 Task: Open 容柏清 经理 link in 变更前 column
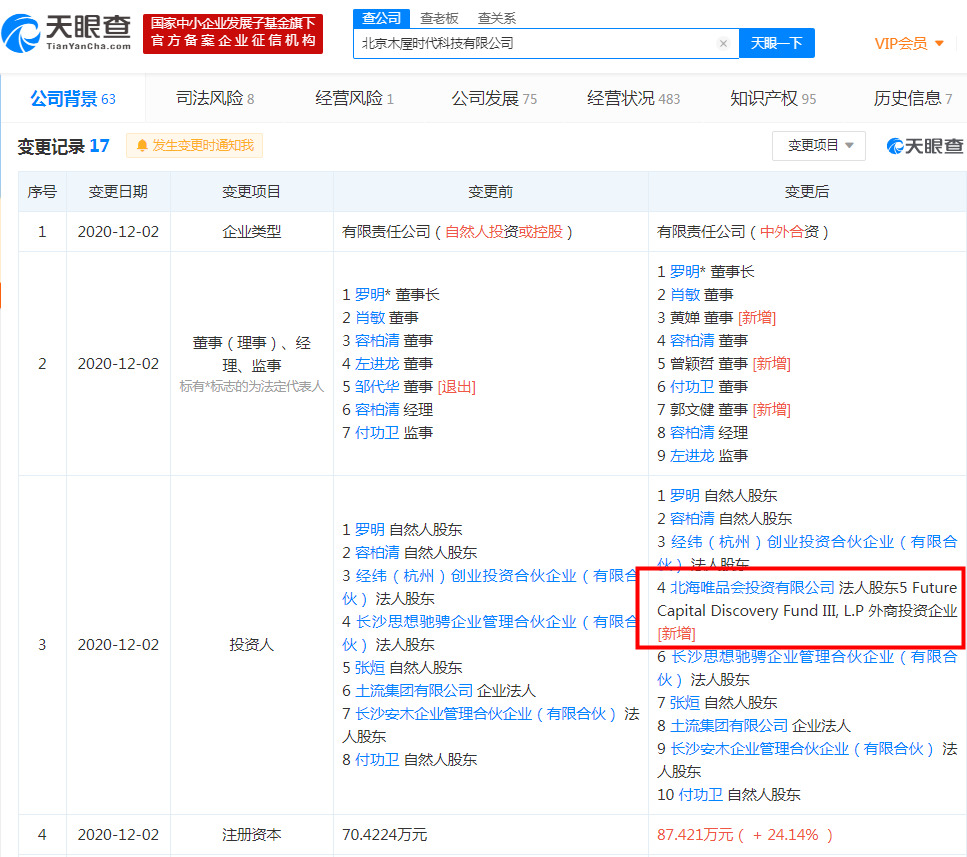(x=377, y=409)
